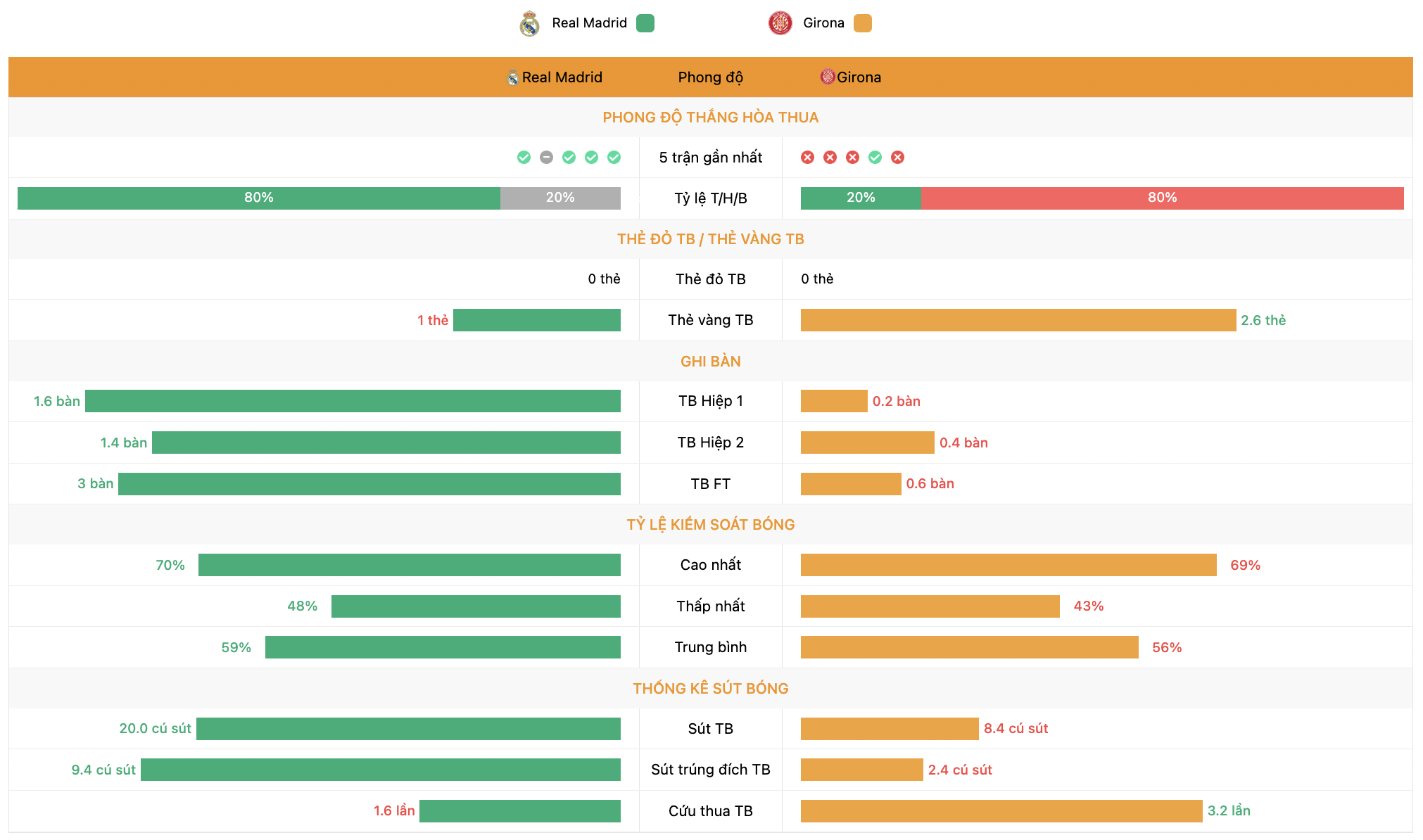Click the GHI BÀN section heading
1423x840 pixels.
coord(710,362)
